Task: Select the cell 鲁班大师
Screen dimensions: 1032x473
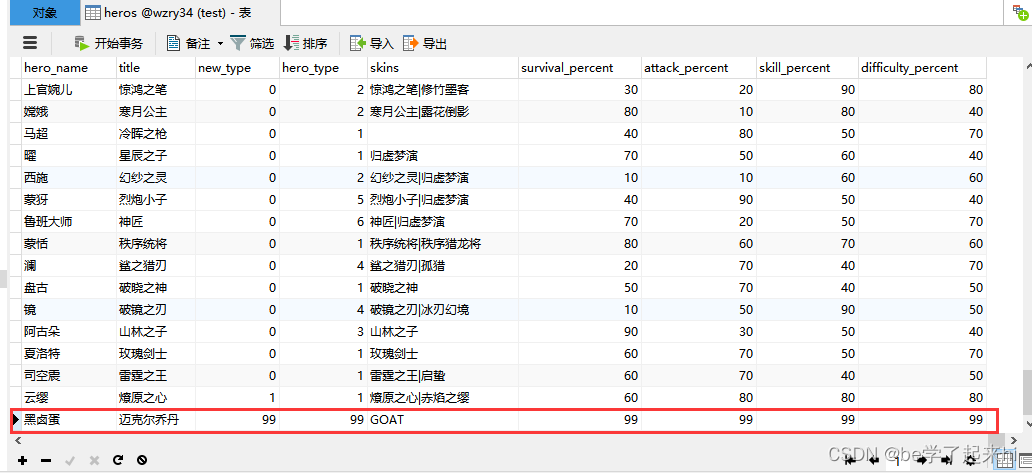Action: pos(68,222)
